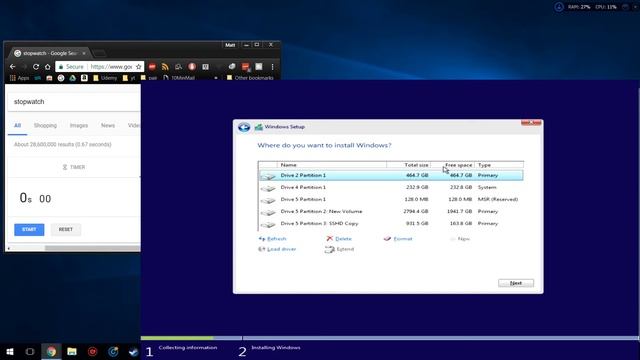The image size is (640, 360).
Task: Bookmark this page with the star icon
Action: click(138, 67)
